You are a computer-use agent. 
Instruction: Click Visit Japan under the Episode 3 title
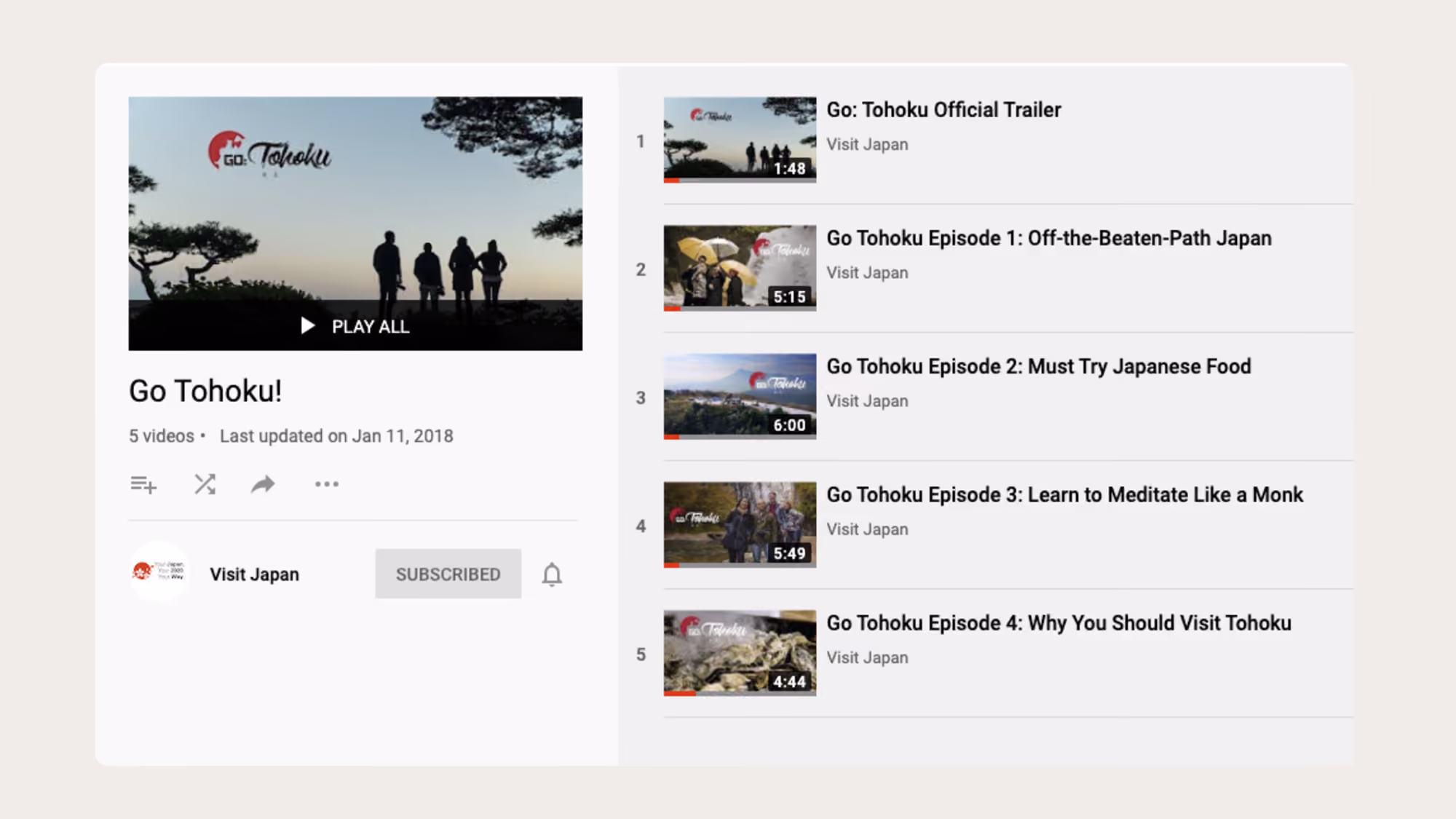click(x=867, y=529)
